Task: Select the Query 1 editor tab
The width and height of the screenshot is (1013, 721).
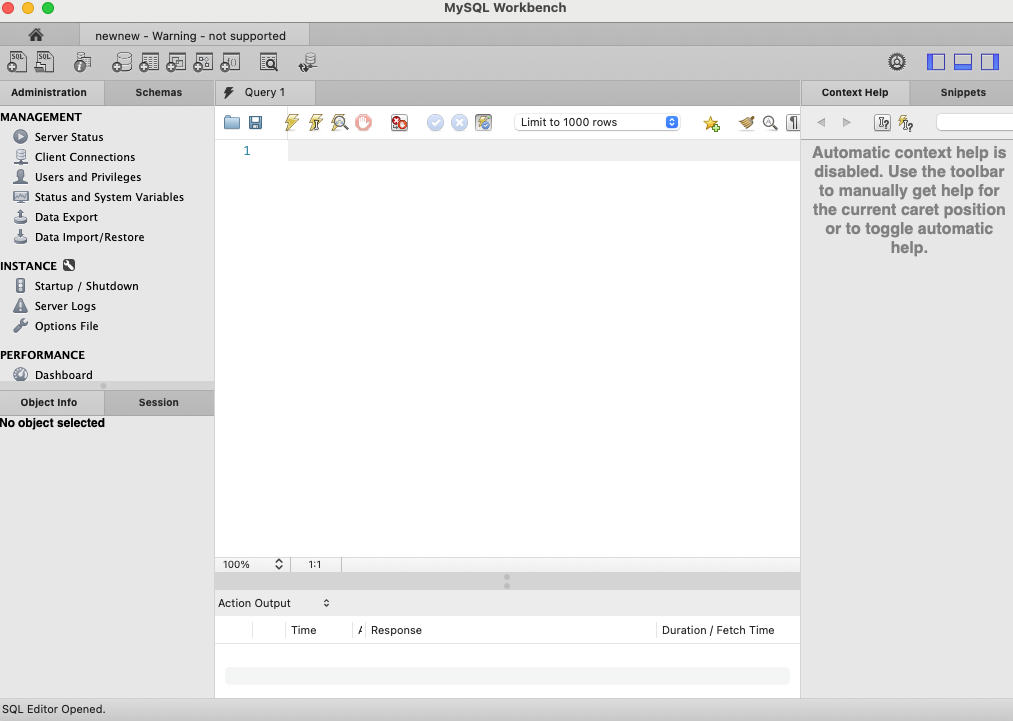Action: [x=265, y=92]
